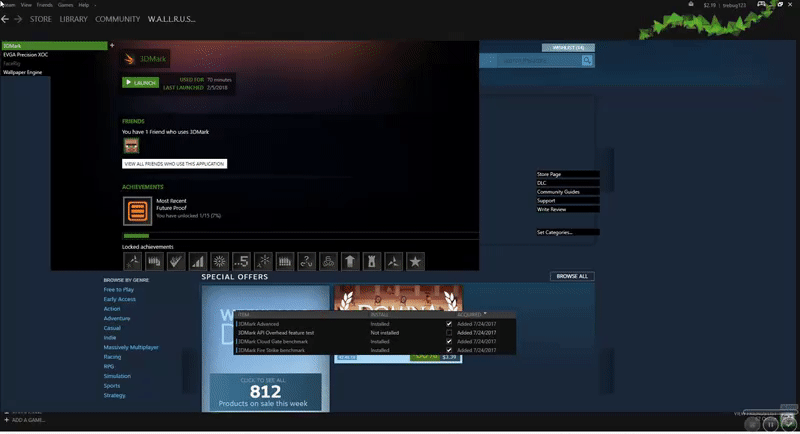Viewport: 800px width, 434px height.
Task: Click the 3DMark logo icon in header
Action: tap(130, 59)
